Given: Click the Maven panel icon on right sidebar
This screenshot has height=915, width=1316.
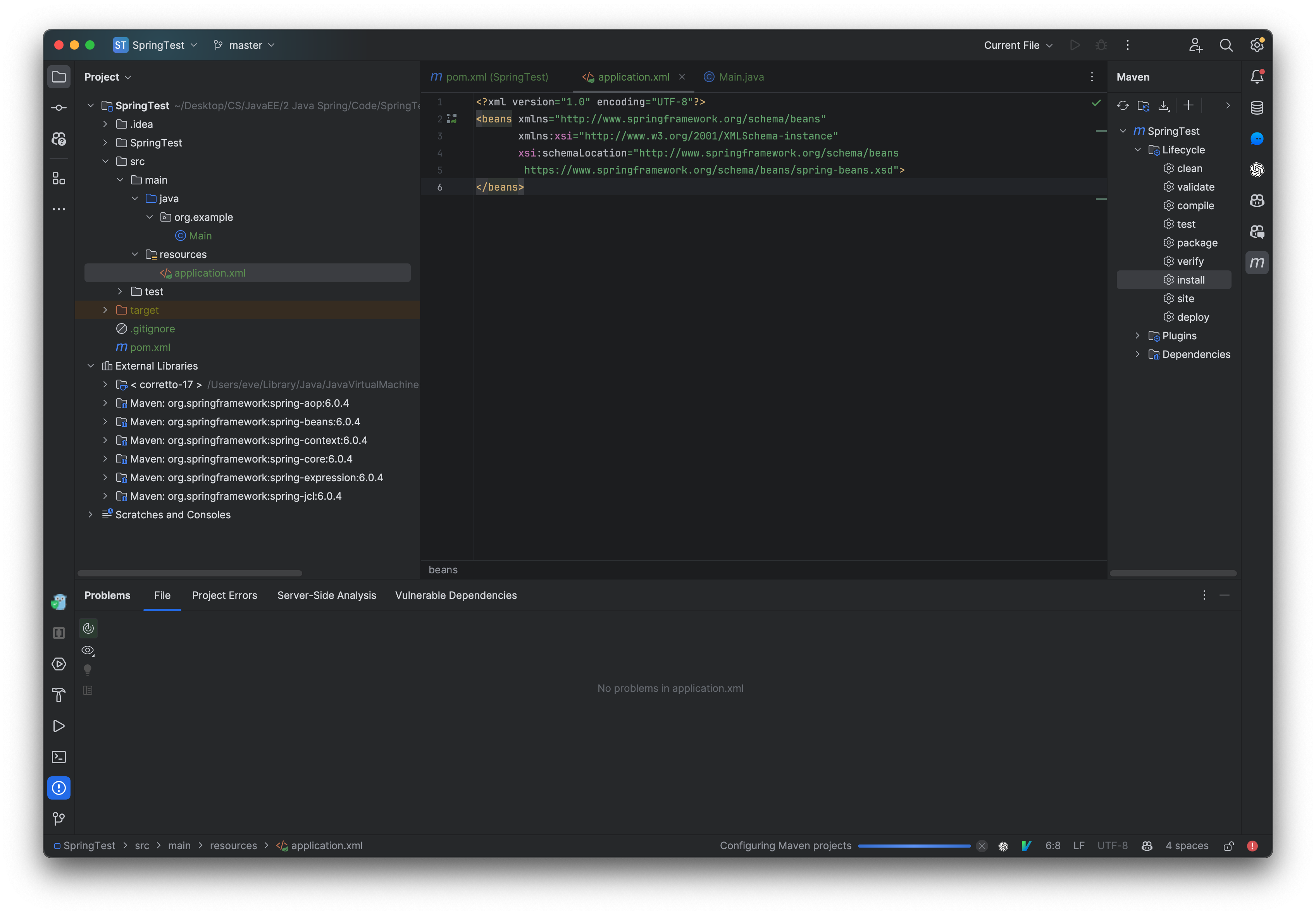Looking at the screenshot, I should tap(1258, 262).
